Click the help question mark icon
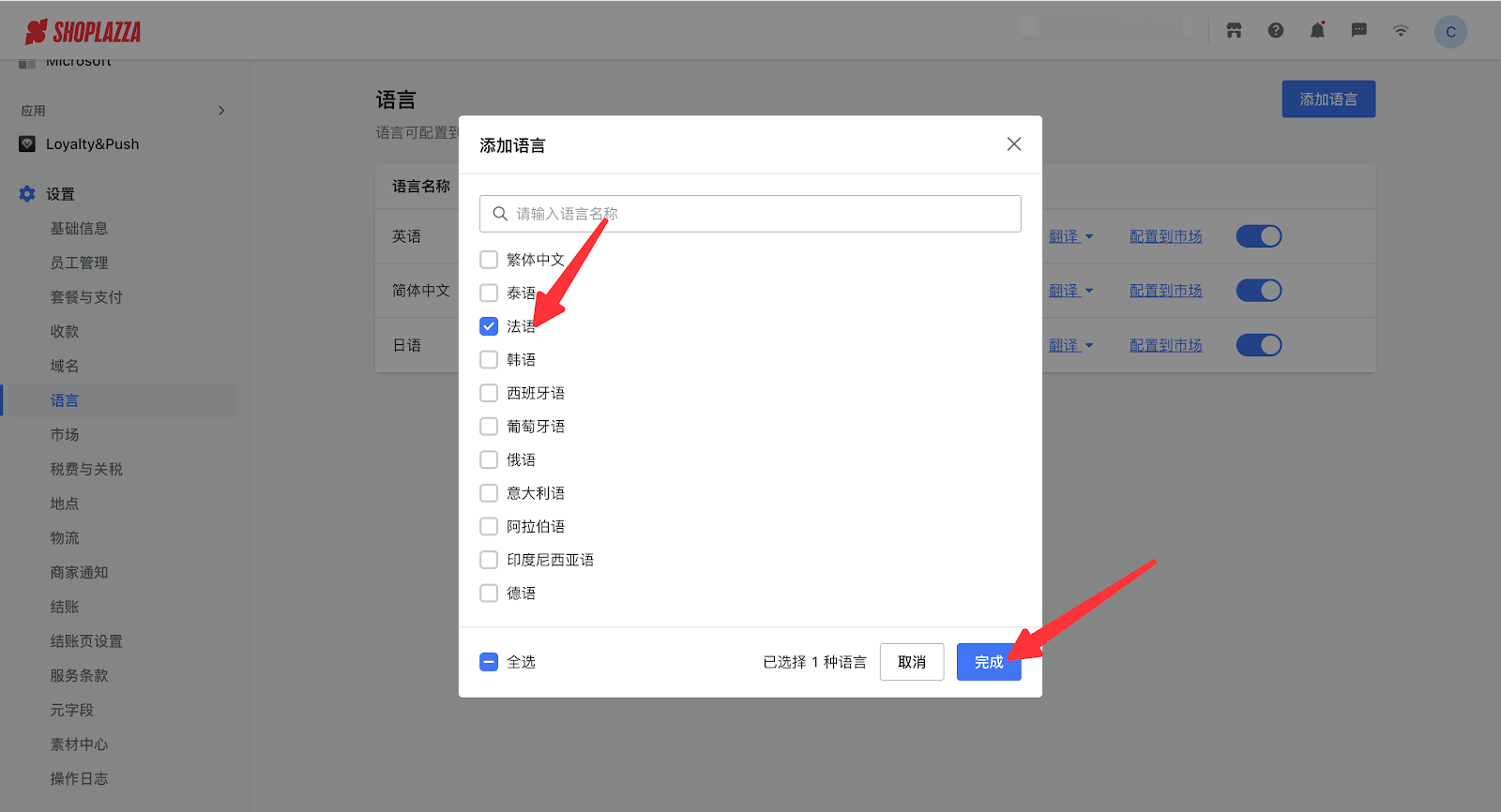 [x=1276, y=31]
